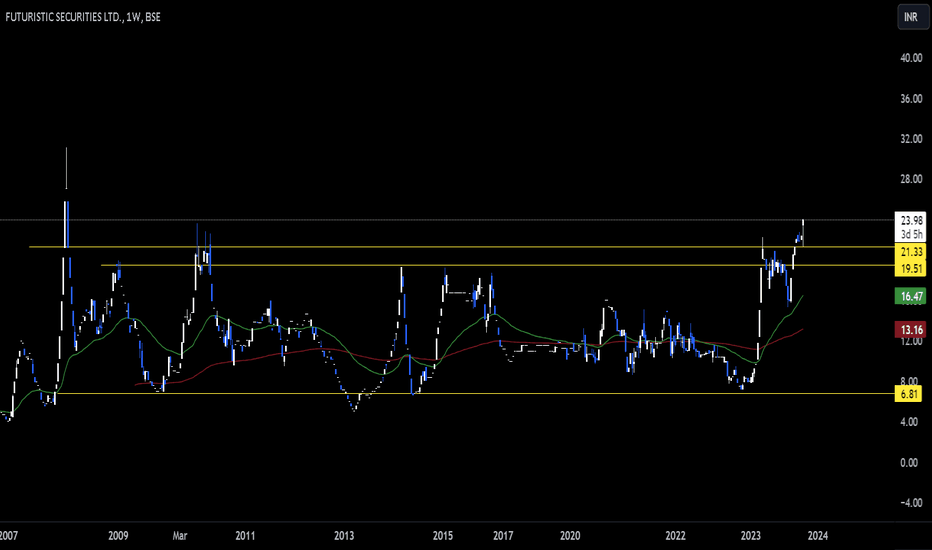
Task: Click the 0.00 price axis value
Action: point(909,462)
